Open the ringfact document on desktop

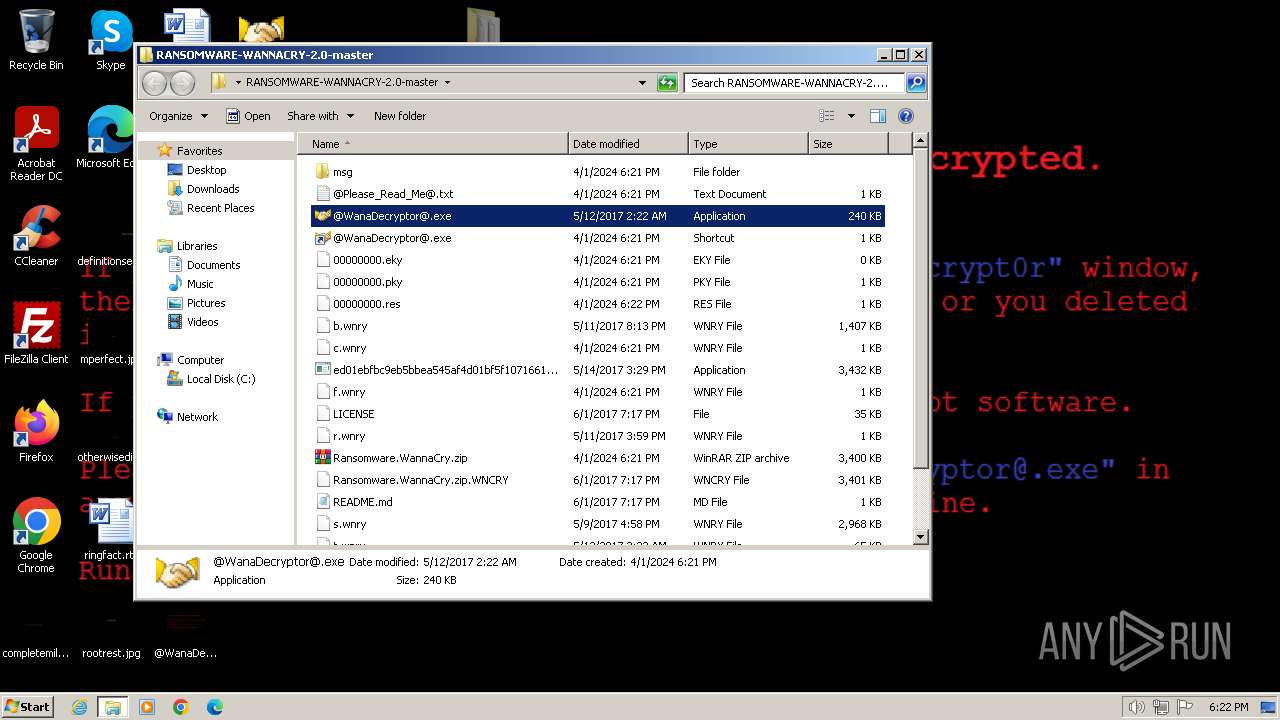(110, 530)
